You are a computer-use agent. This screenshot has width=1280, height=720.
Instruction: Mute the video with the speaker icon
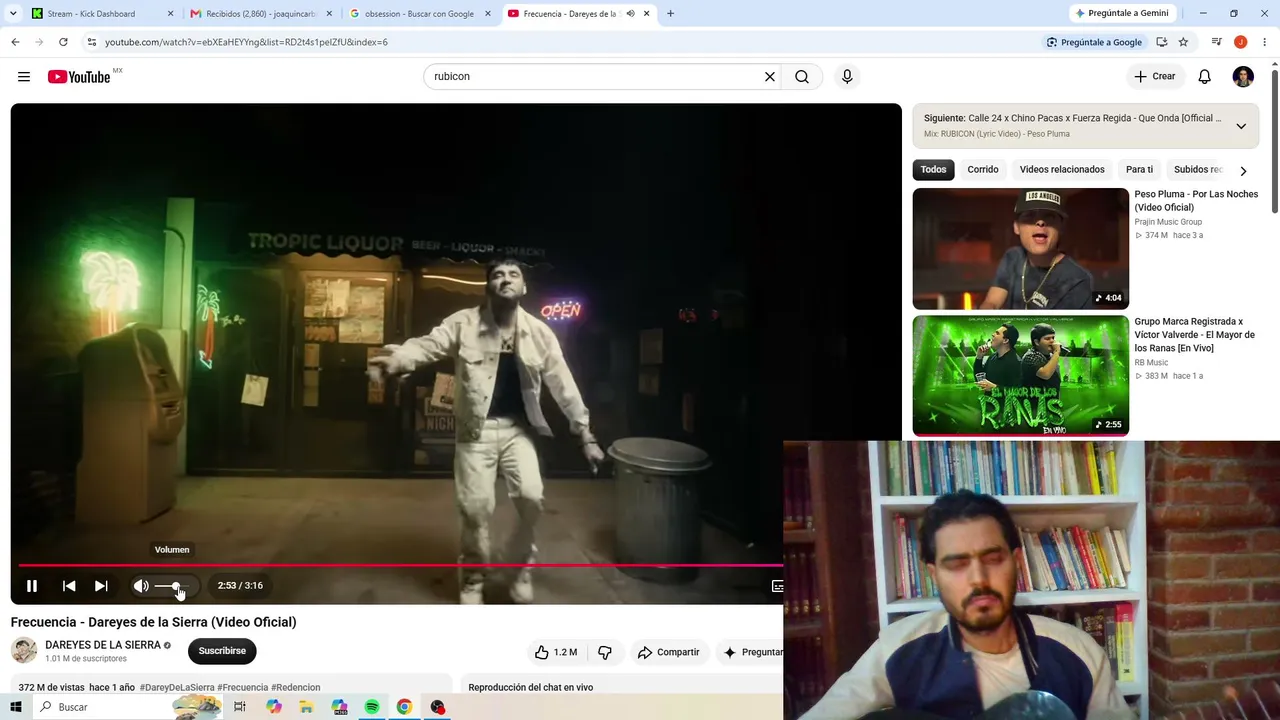[141, 586]
